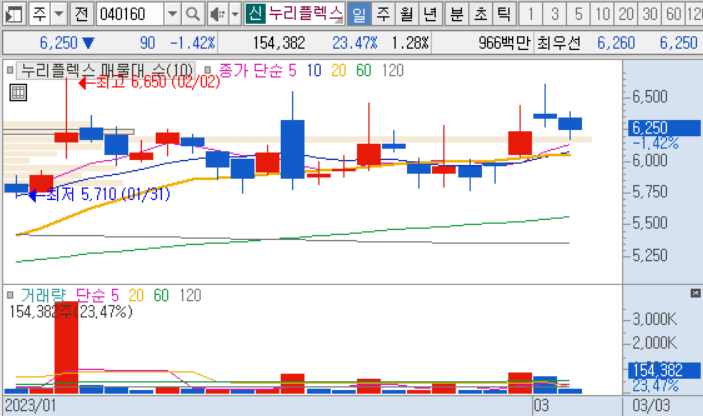Viewport: 703px width, 416px height.
Task: Click the gray 120 price moving average label
Action: pos(393,70)
